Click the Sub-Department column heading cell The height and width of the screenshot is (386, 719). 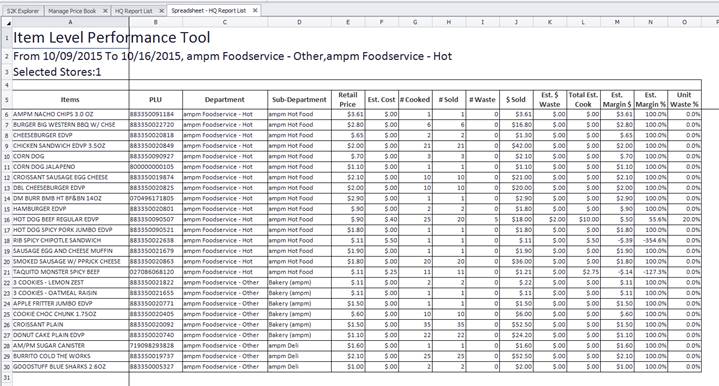click(x=299, y=99)
